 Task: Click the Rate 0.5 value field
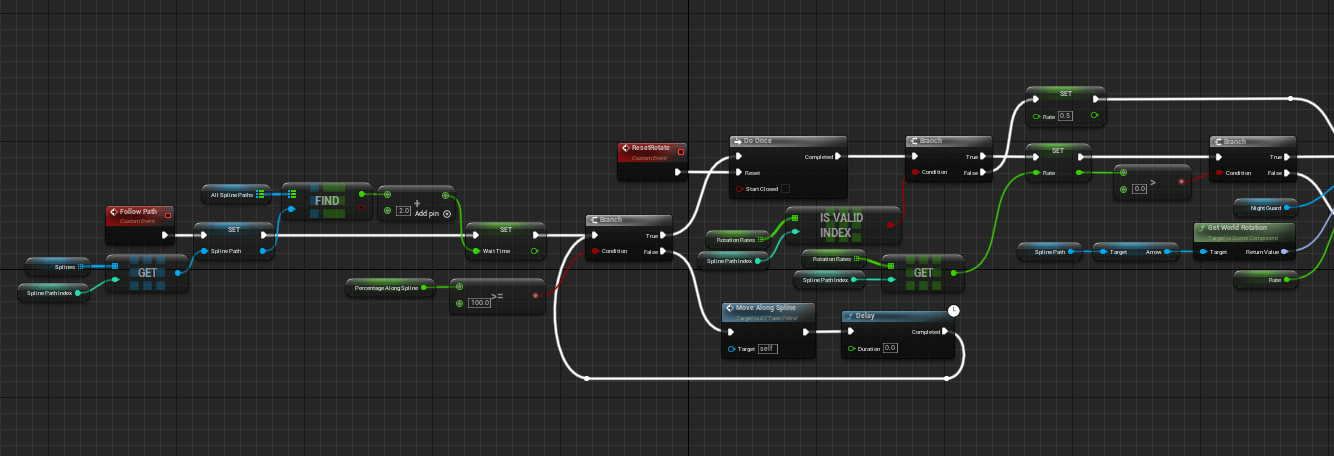click(1066, 116)
